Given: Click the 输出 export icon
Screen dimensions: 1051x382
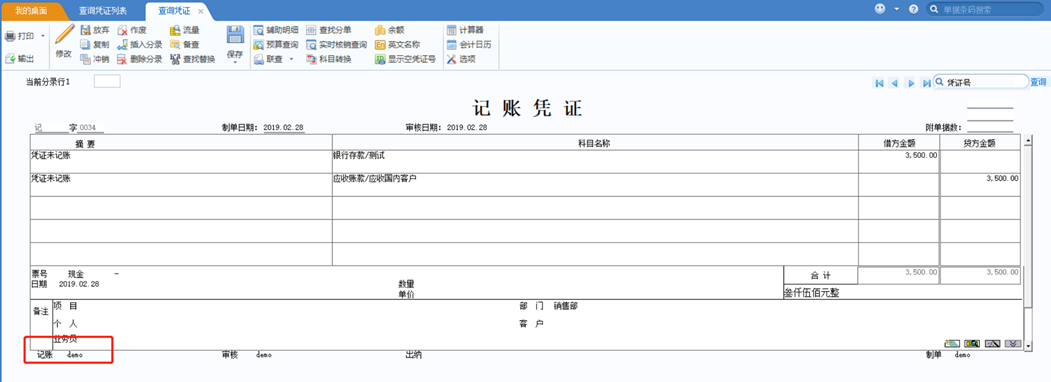Looking at the screenshot, I should [10, 59].
